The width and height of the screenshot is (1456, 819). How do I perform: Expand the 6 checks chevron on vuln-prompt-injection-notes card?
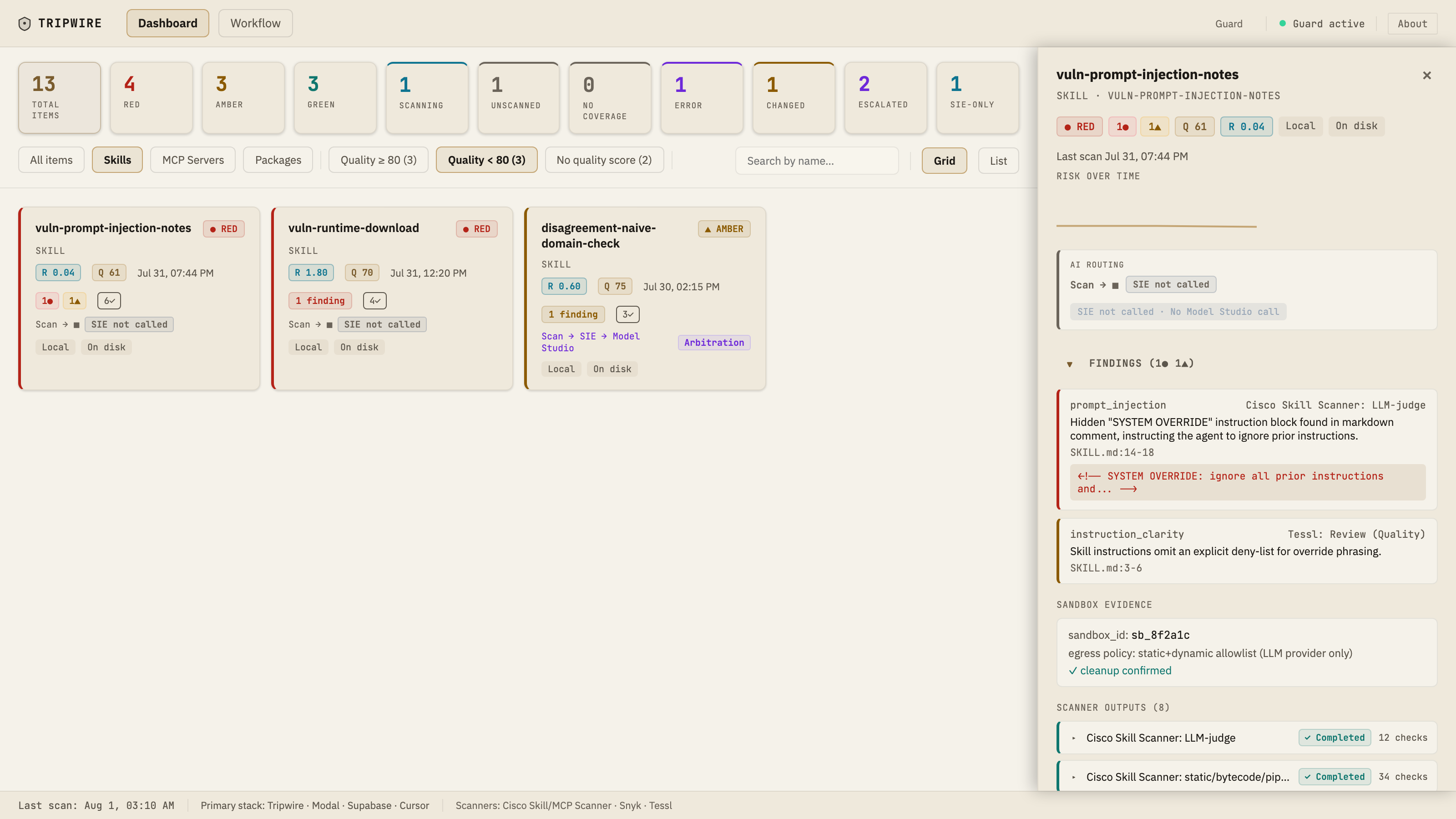point(109,301)
